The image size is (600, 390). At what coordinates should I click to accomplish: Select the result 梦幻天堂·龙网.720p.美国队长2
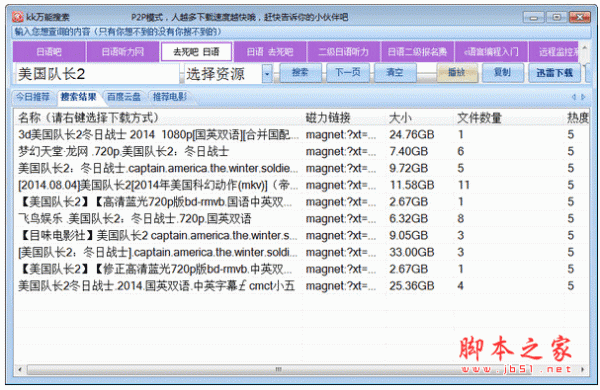point(123,151)
